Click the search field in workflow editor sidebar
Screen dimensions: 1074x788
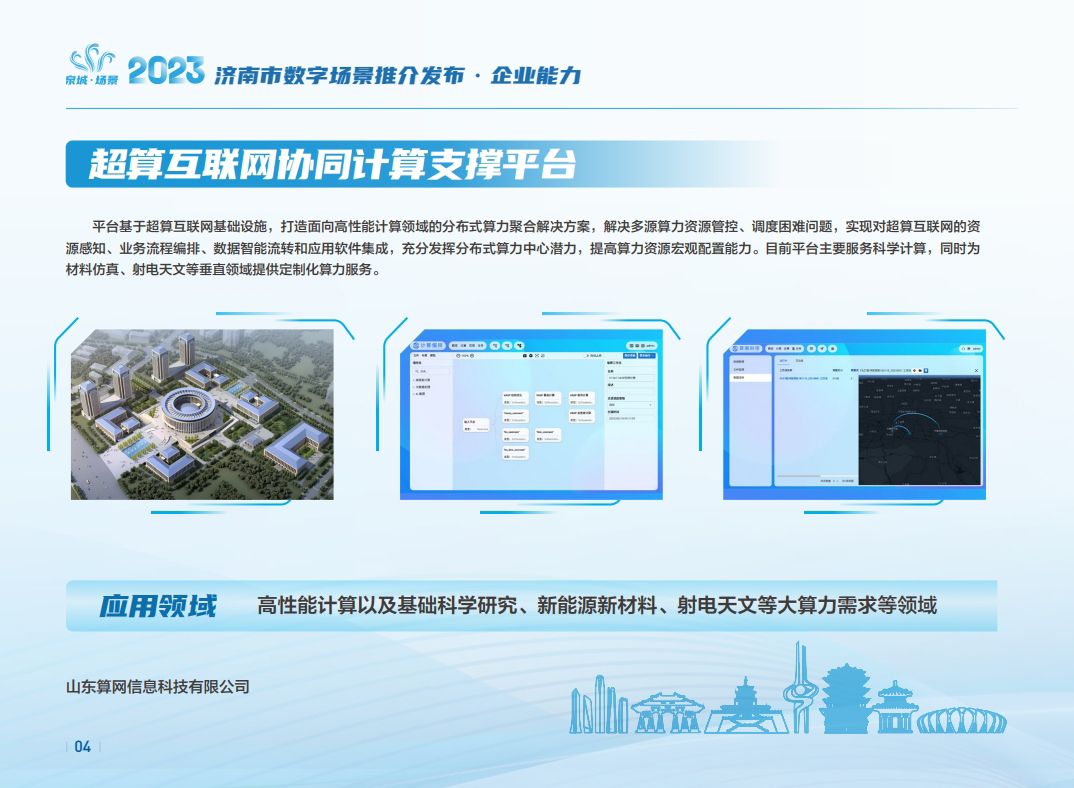432,371
